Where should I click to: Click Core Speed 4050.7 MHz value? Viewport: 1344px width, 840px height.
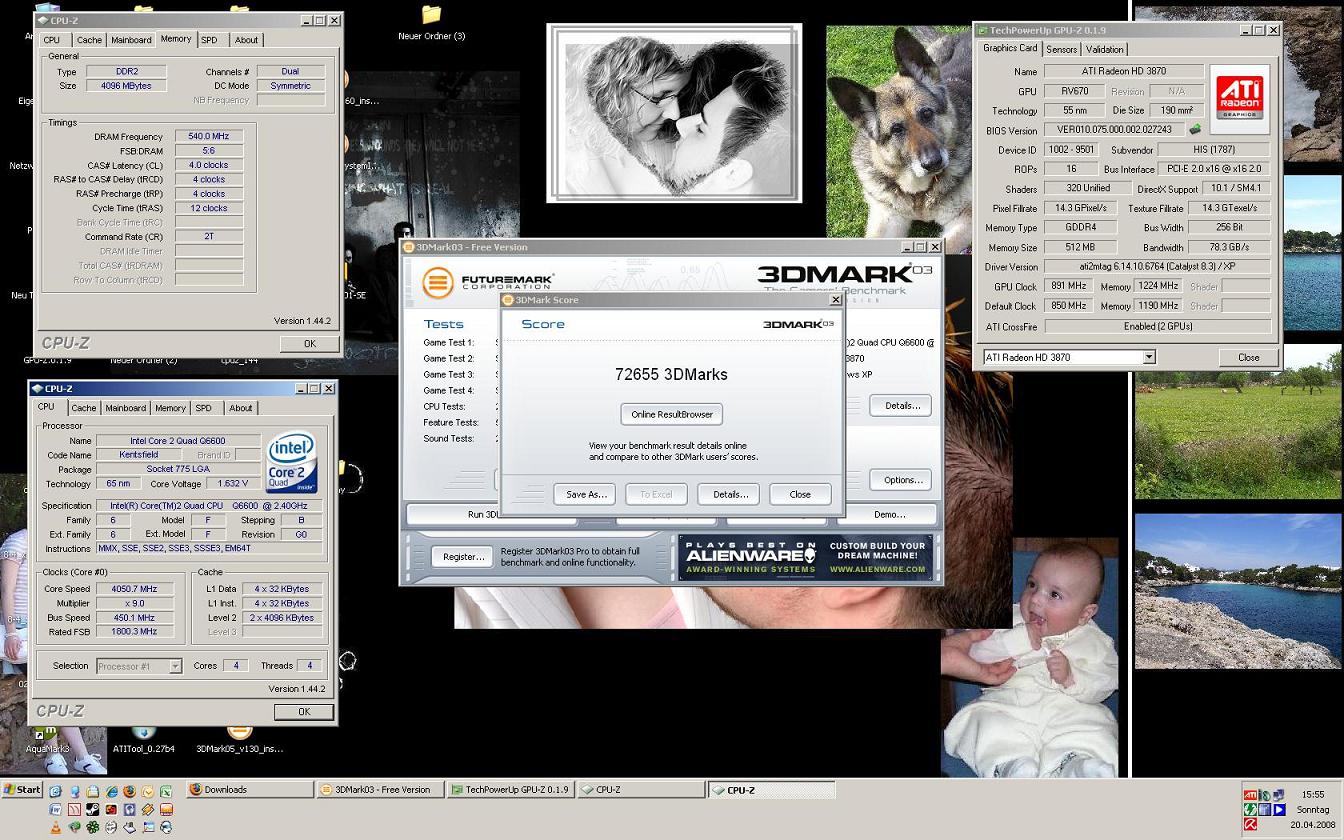coord(134,589)
